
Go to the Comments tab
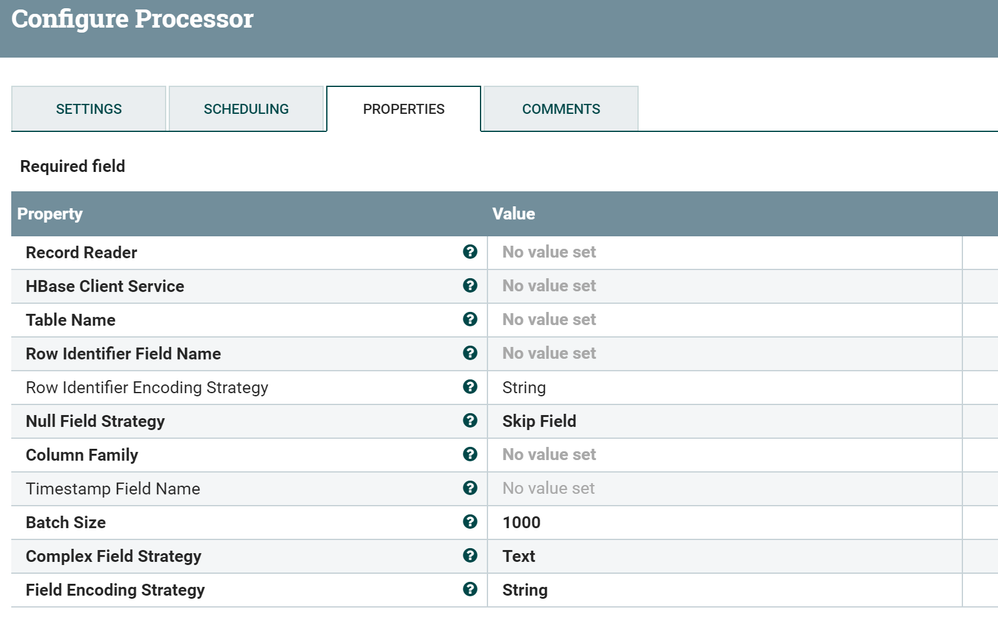pos(561,109)
